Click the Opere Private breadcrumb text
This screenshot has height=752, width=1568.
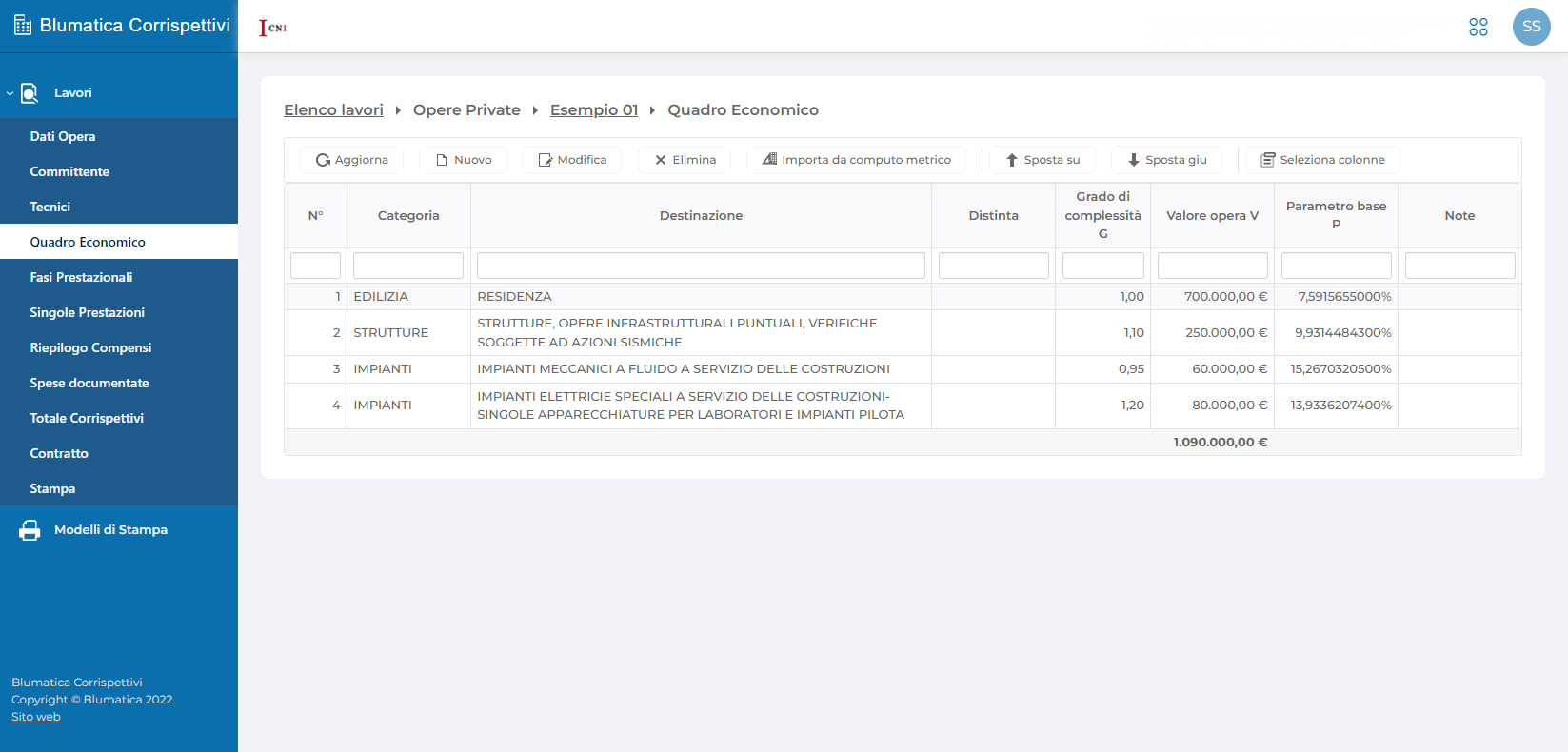[466, 110]
